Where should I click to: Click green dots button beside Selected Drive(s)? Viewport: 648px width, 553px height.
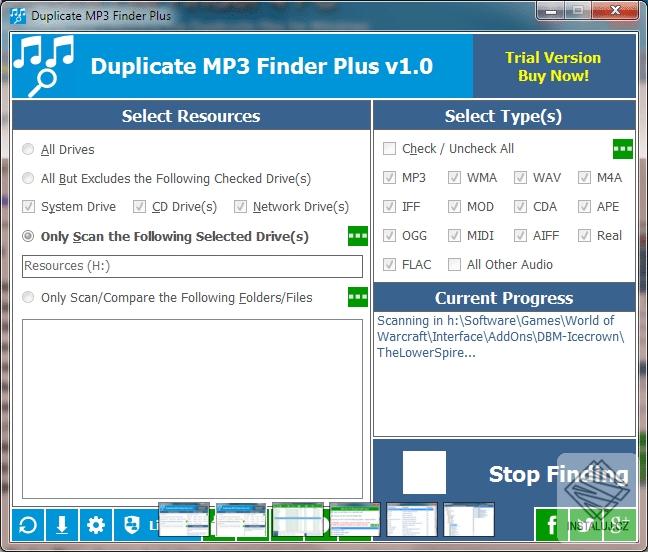[x=358, y=236]
